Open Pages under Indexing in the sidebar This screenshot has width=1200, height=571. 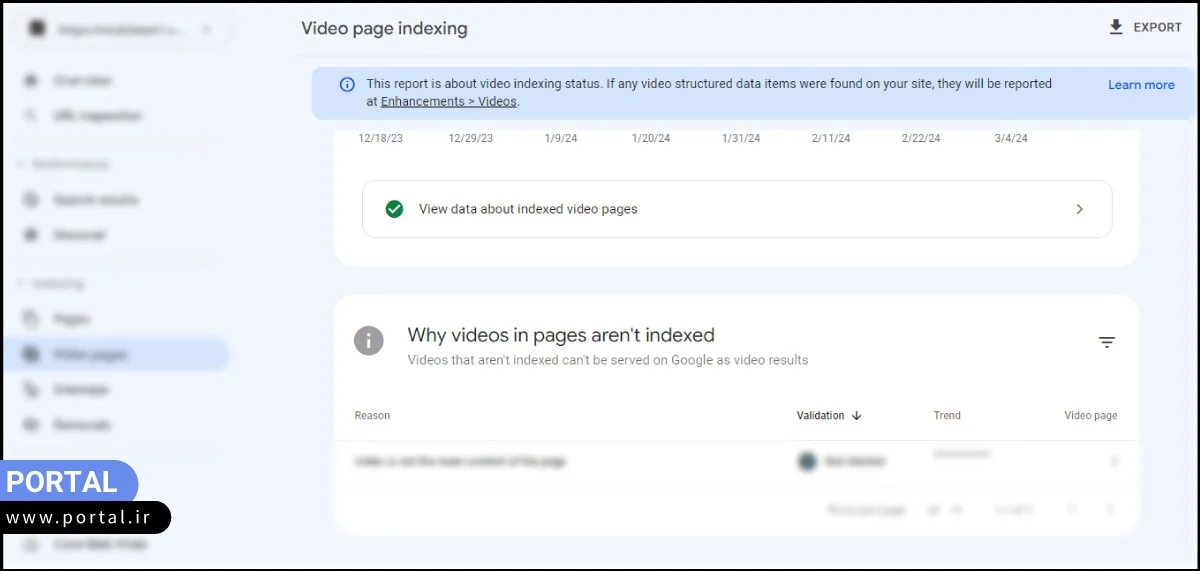click(71, 319)
